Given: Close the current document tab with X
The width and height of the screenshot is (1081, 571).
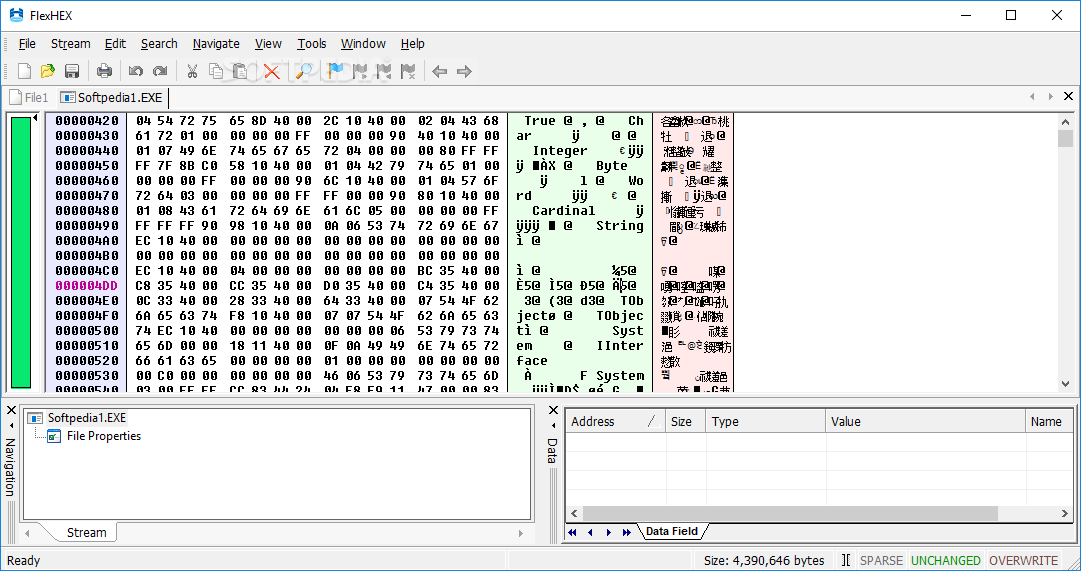Looking at the screenshot, I should click(x=1069, y=97).
